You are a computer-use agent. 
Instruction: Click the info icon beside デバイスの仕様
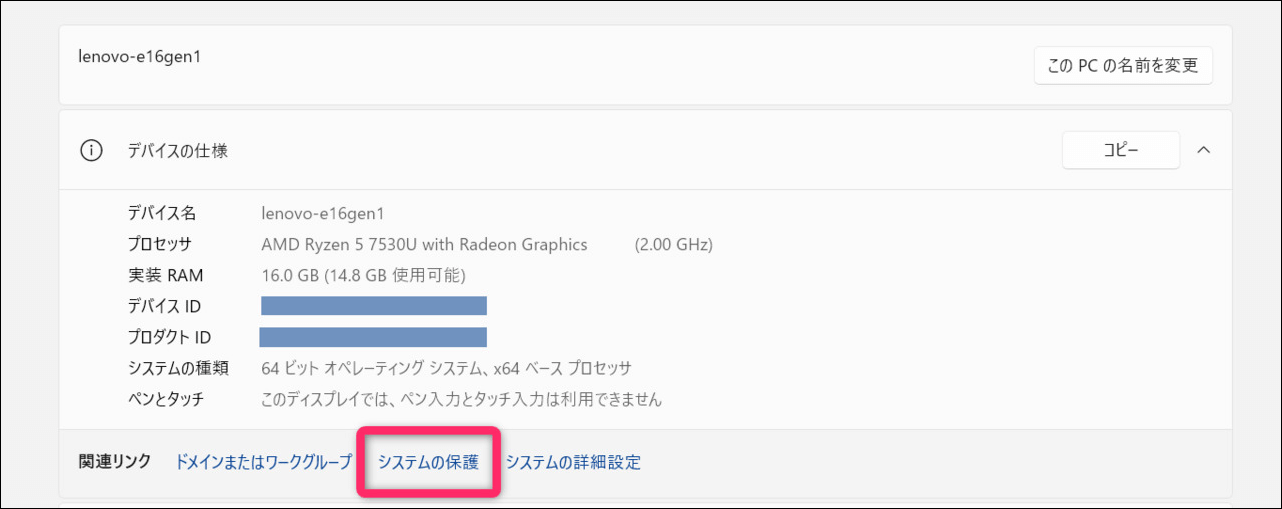point(91,151)
